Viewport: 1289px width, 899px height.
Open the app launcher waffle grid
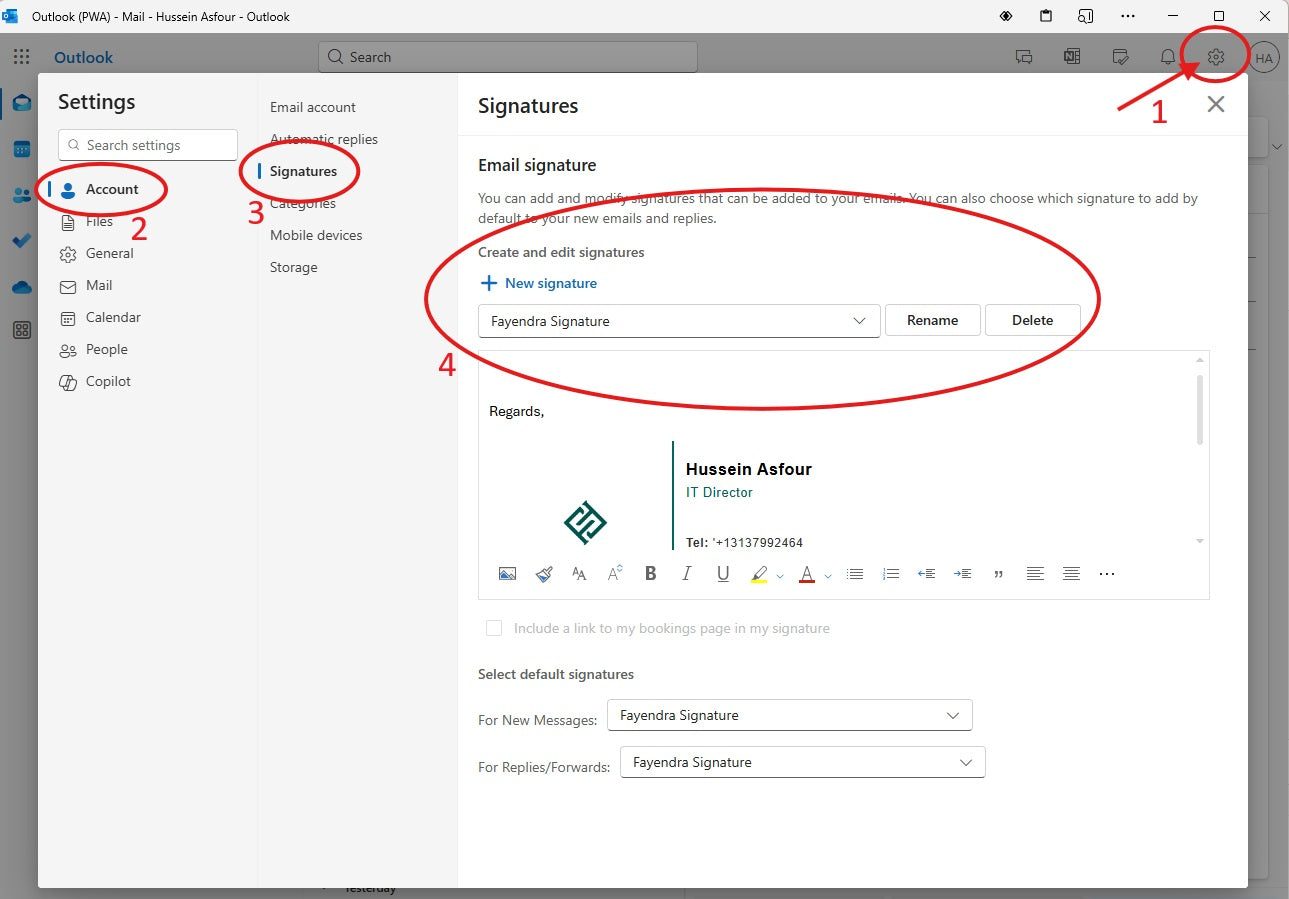tap(21, 57)
